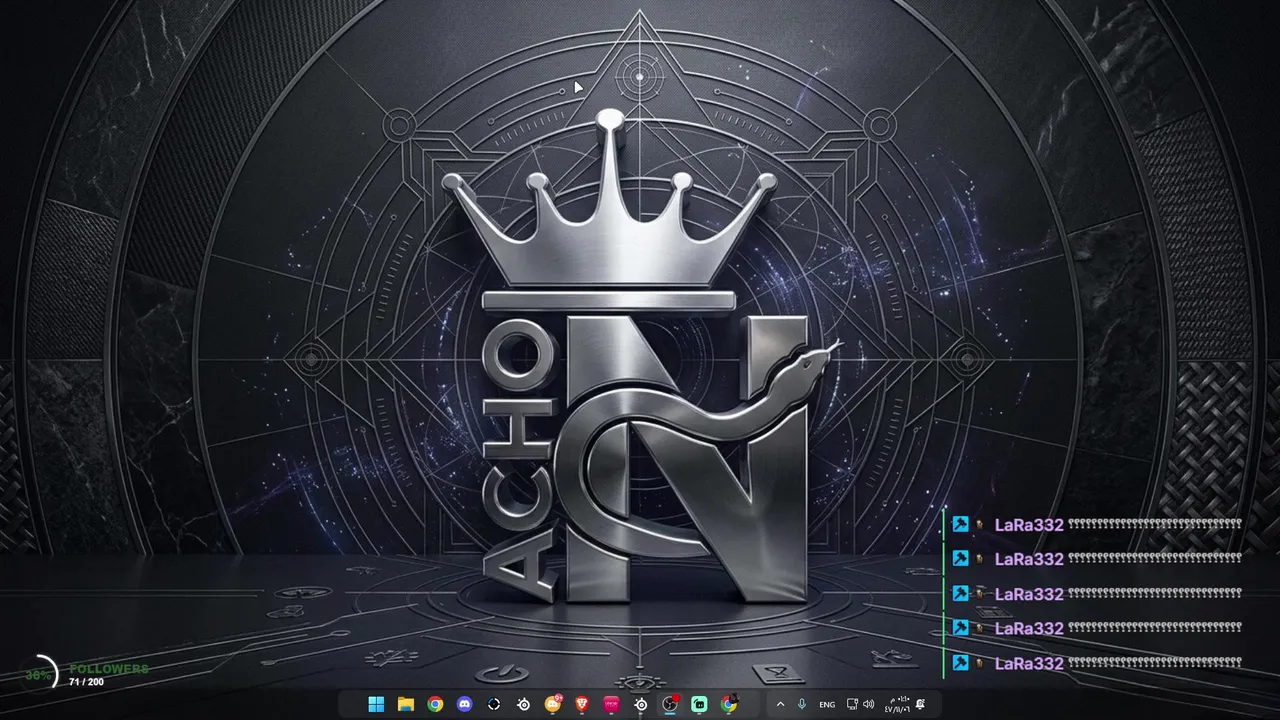Open Discord from the taskbar
1280x720 pixels.
(464, 704)
